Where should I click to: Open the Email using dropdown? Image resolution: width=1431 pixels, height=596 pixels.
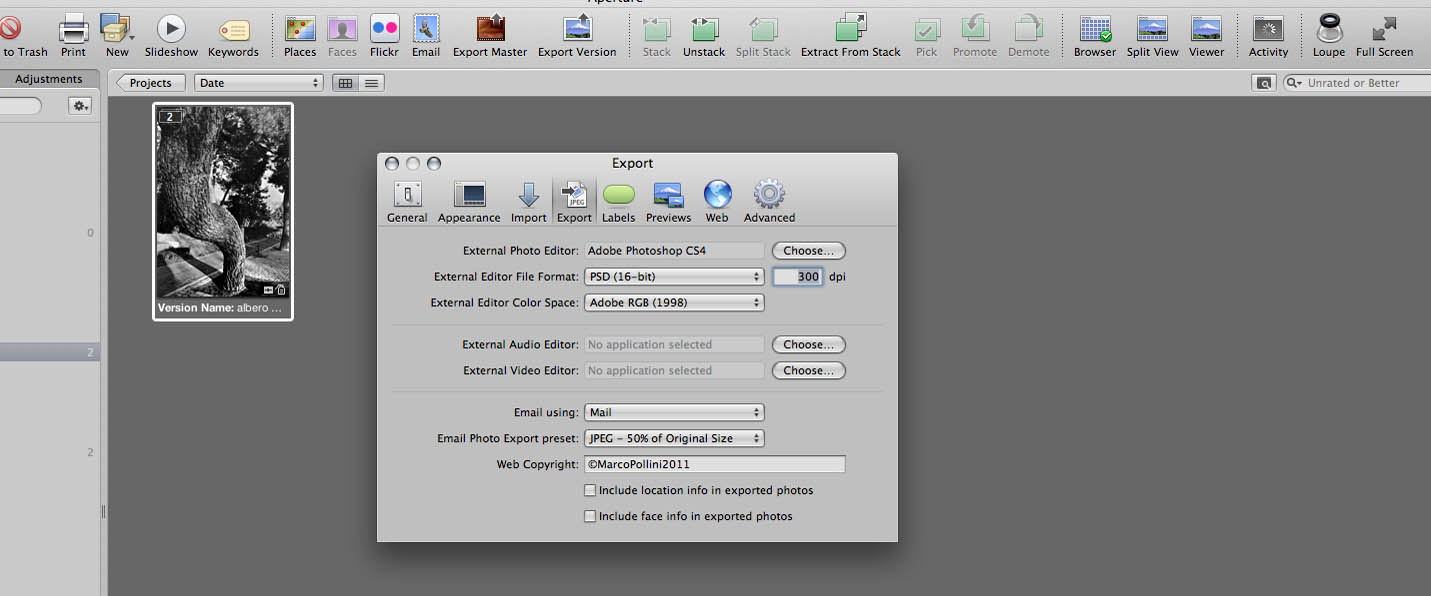pos(674,412)
